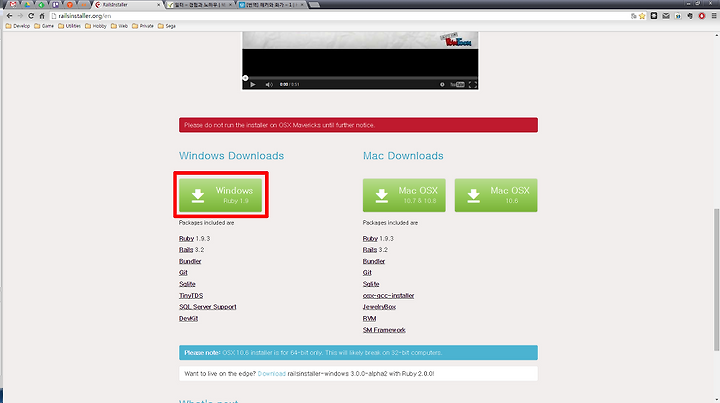
Task: Reload the page with refresh icon
Action: coord(31,16)
